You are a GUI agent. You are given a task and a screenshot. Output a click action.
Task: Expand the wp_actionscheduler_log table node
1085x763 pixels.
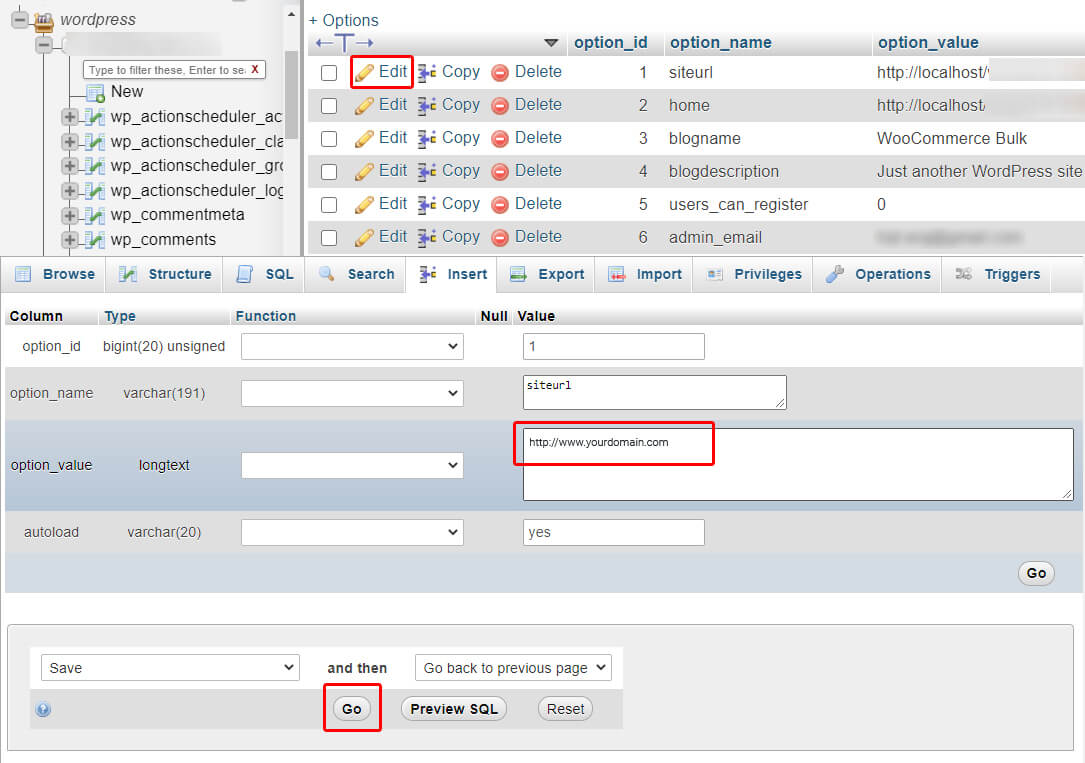69,190
